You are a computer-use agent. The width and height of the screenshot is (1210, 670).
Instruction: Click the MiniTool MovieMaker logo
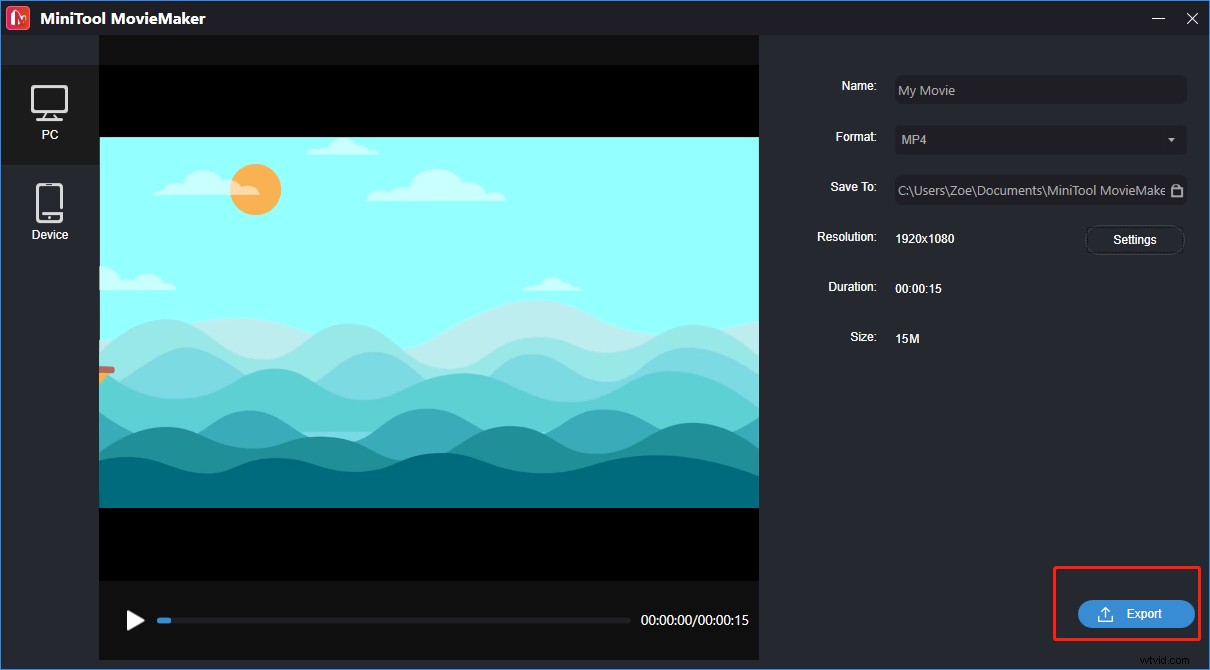17,17
